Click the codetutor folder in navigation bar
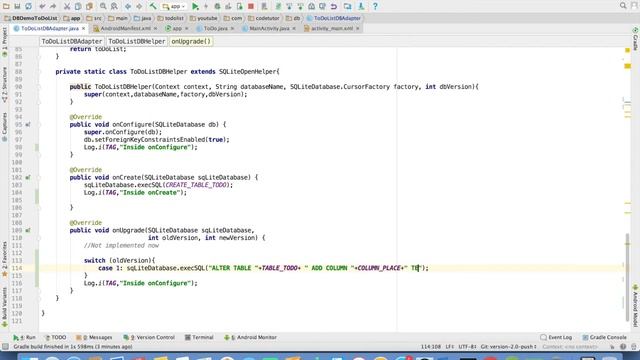 coord(264,18)
